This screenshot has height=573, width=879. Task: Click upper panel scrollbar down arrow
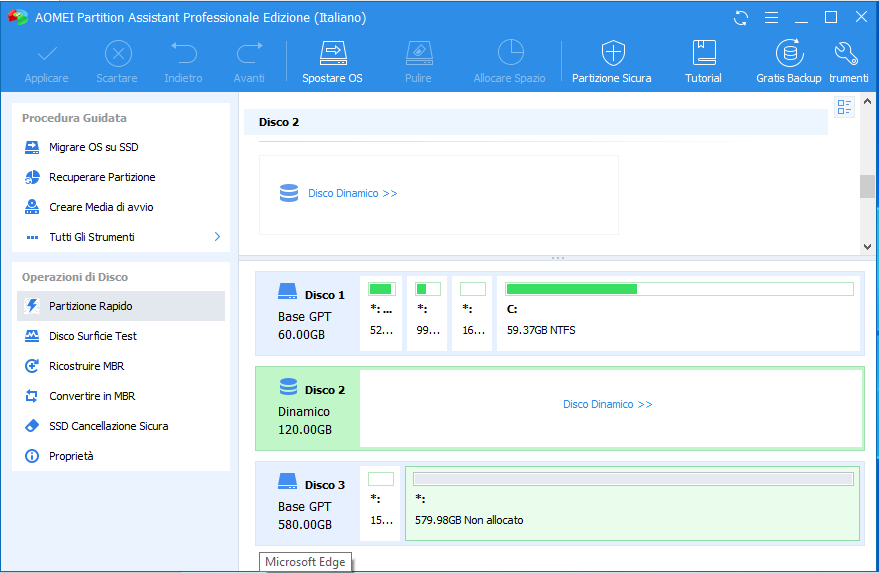867,247
